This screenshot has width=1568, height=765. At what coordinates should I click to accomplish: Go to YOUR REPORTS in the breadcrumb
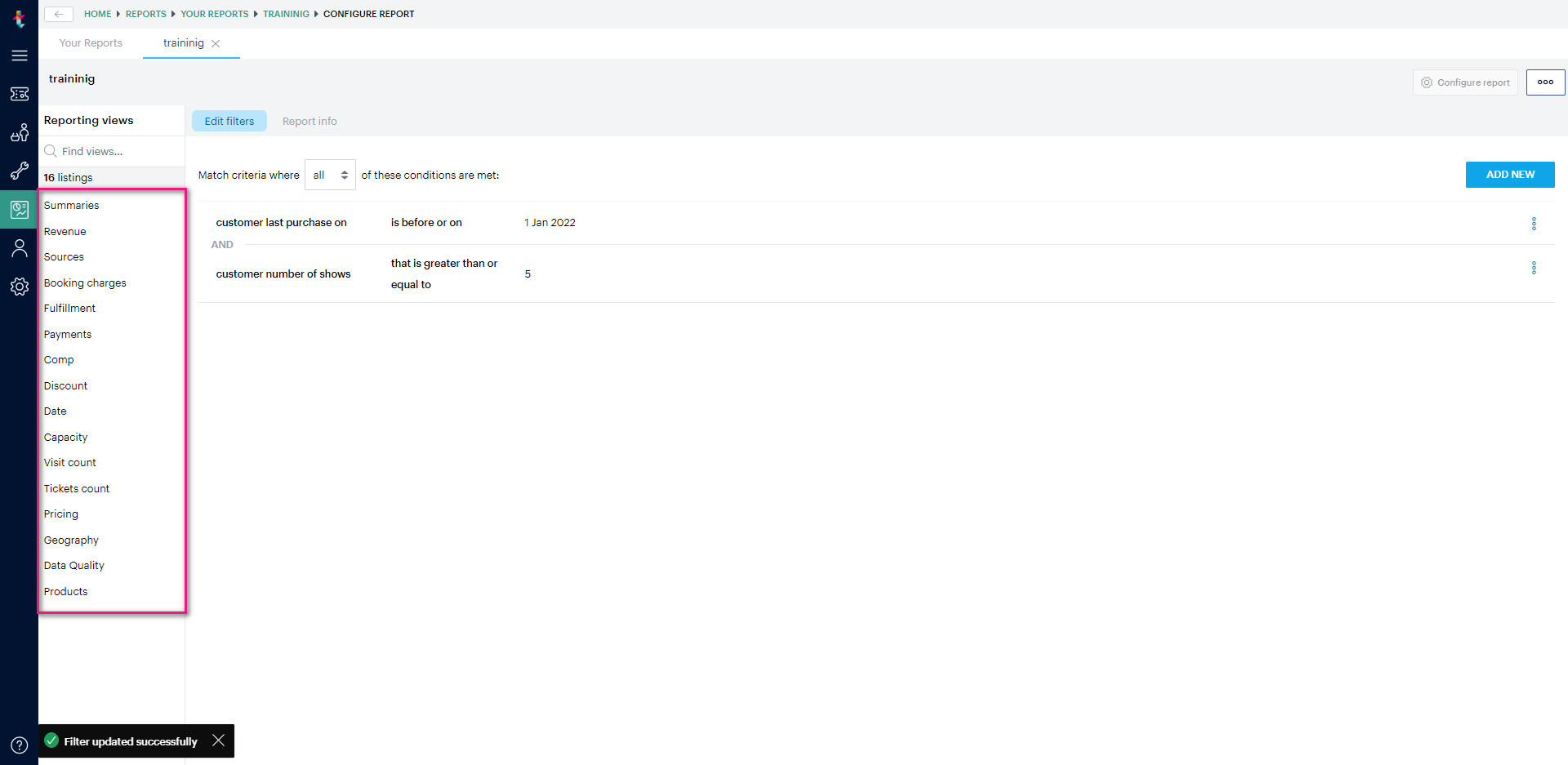(x=215, y=14)
